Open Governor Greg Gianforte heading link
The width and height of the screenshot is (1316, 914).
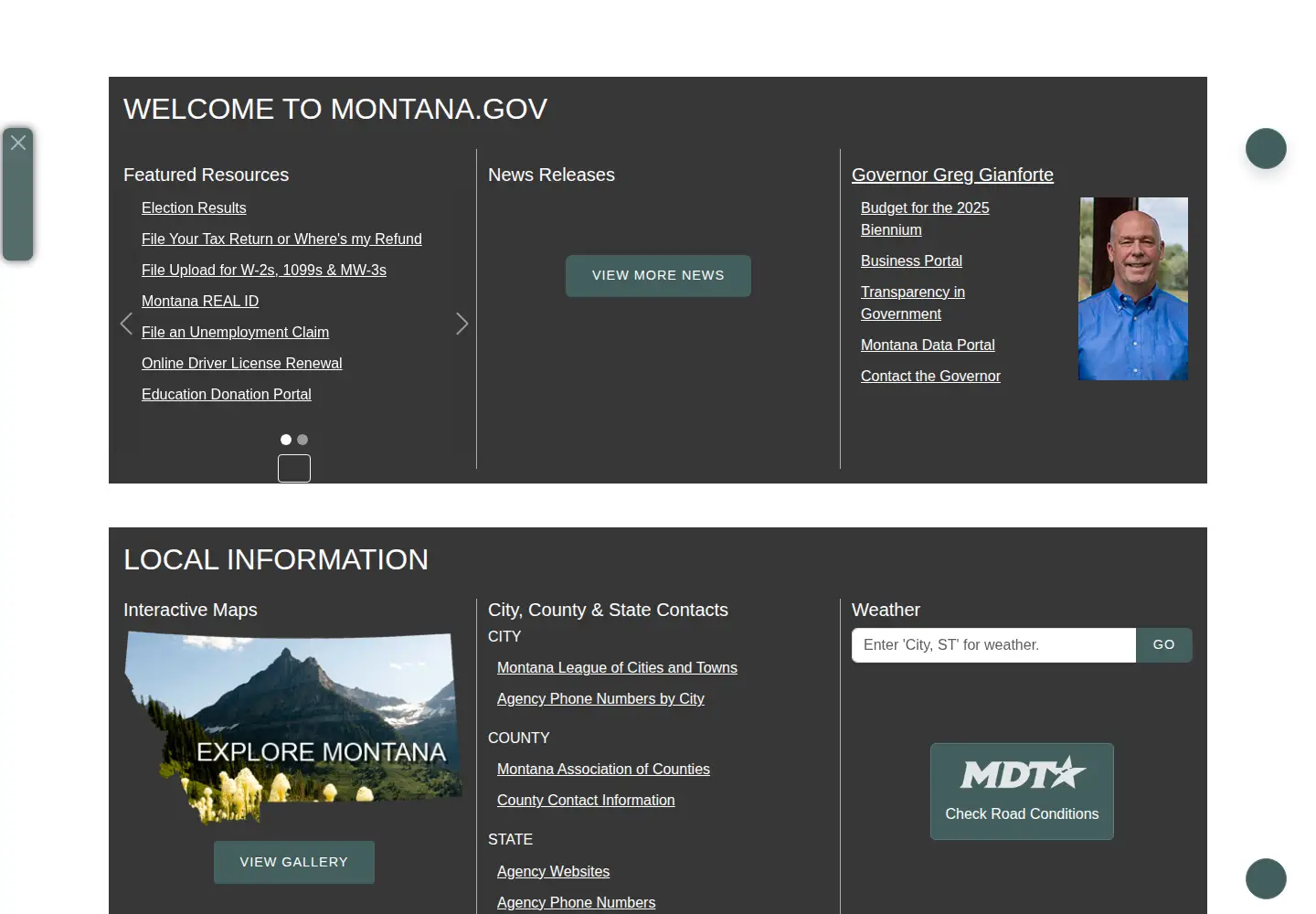click(952, 175)
